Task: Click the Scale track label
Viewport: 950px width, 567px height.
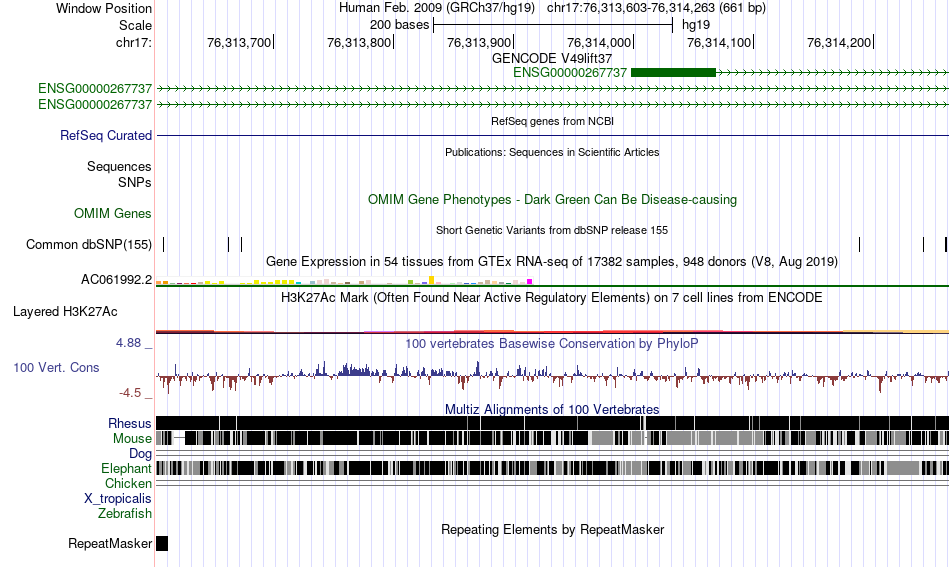Action: tap(135, 25)
